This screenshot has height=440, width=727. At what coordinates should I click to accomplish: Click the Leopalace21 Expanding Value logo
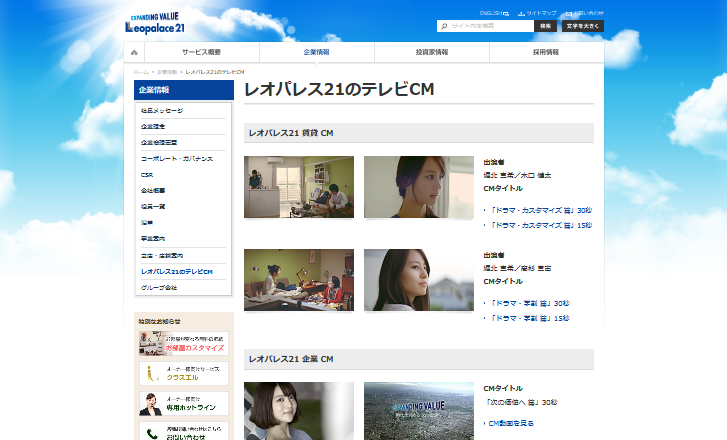155,23
